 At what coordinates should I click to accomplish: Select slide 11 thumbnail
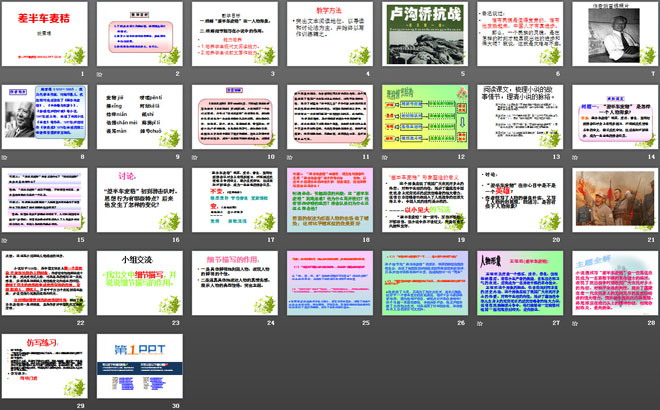(330, 117)
